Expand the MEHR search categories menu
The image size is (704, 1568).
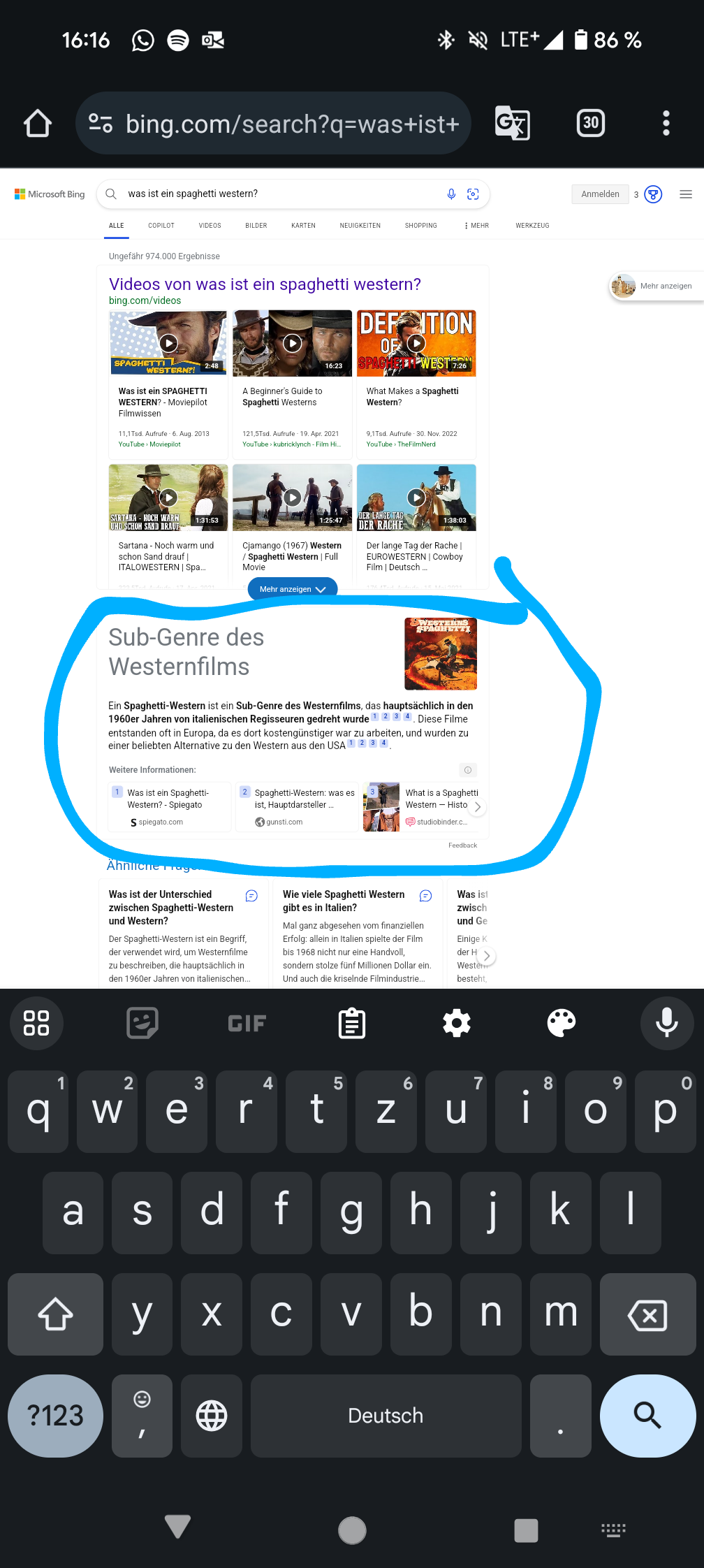coord(476,226)
